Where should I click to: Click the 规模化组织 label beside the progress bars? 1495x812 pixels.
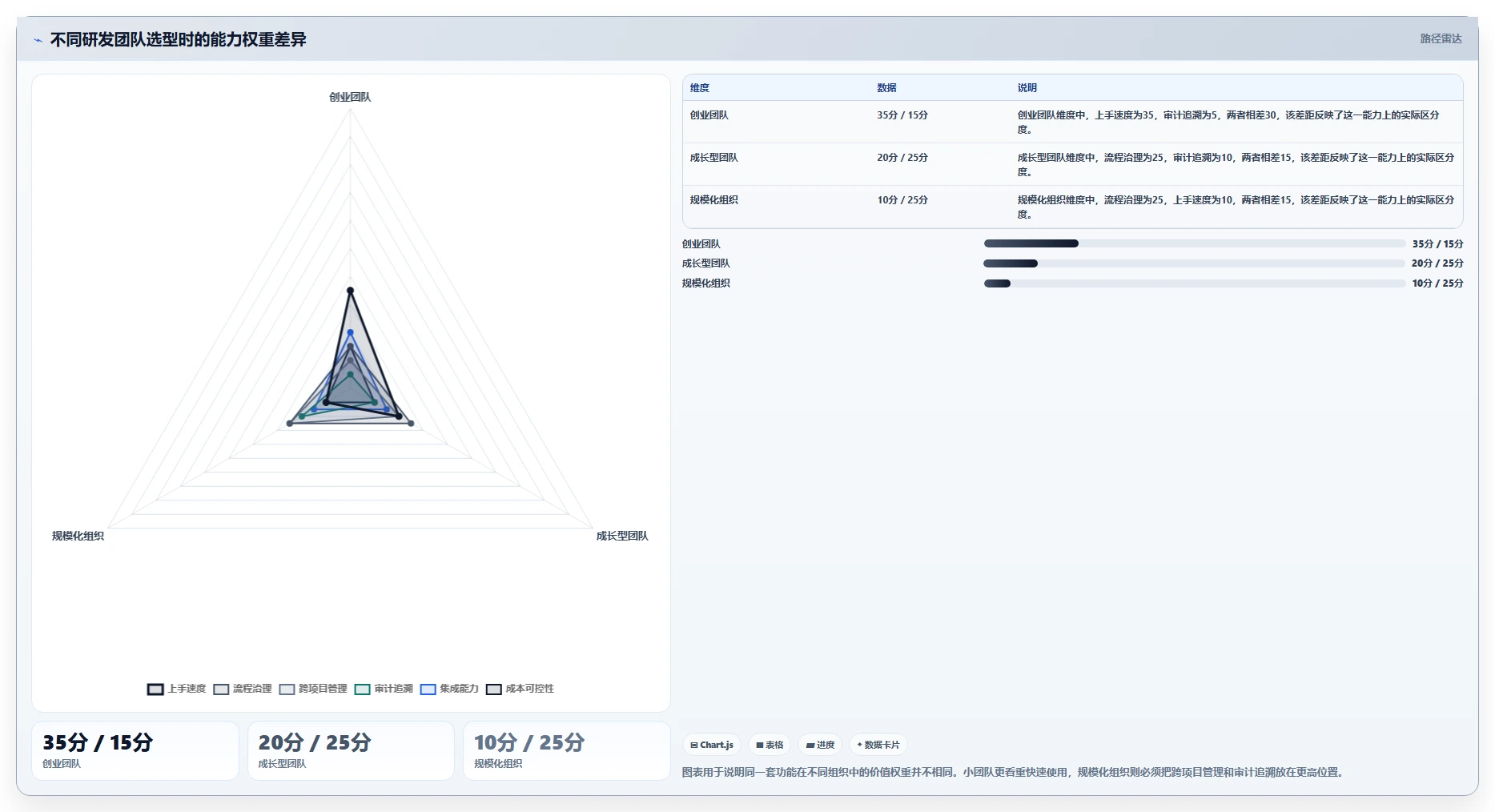click(706, 283)
